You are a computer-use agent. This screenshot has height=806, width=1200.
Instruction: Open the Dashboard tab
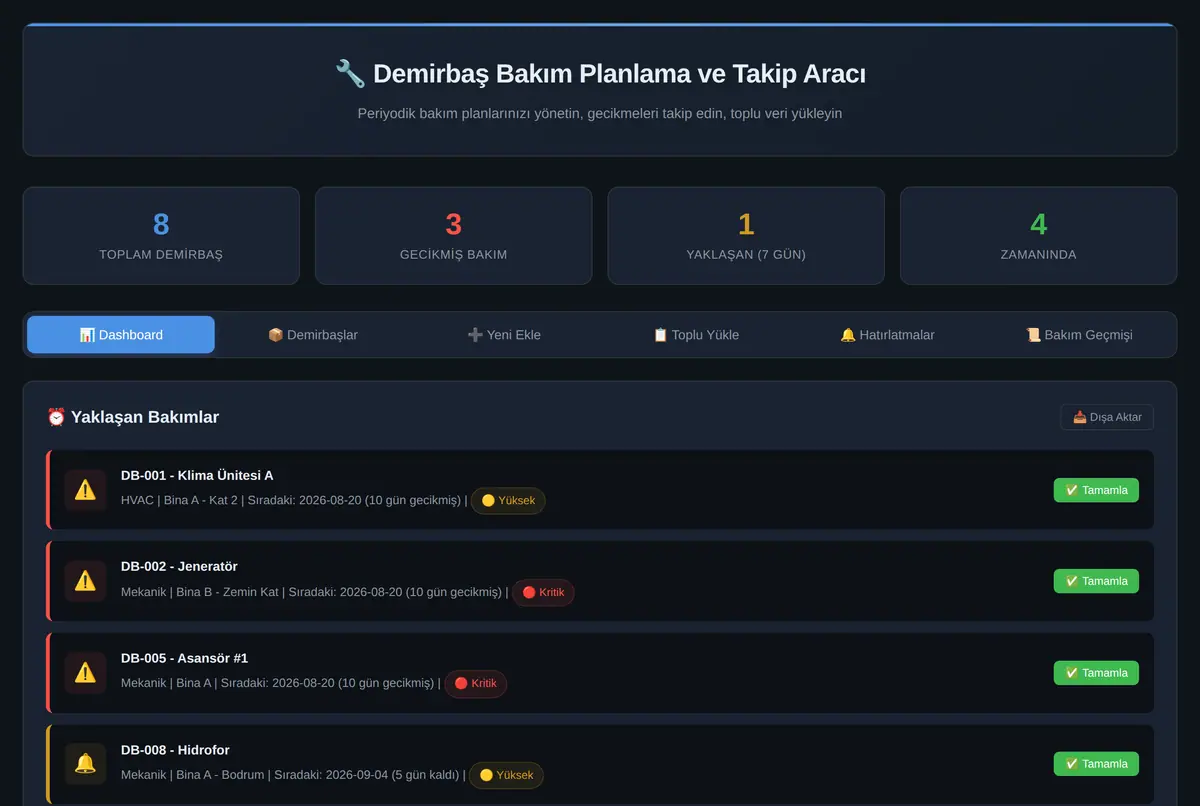pos(121,335)
